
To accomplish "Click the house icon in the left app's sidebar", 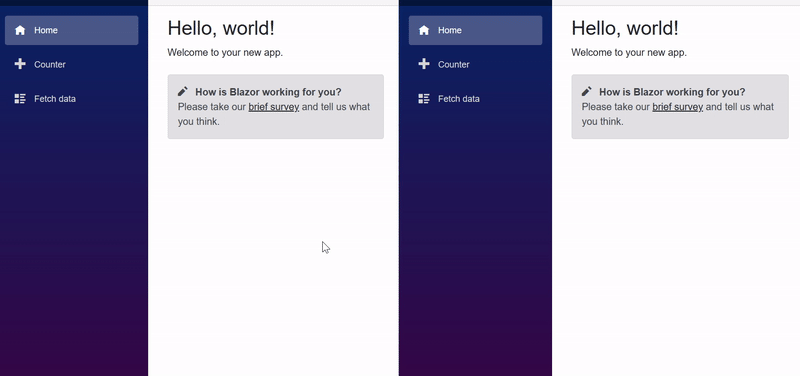I will 20,30.
